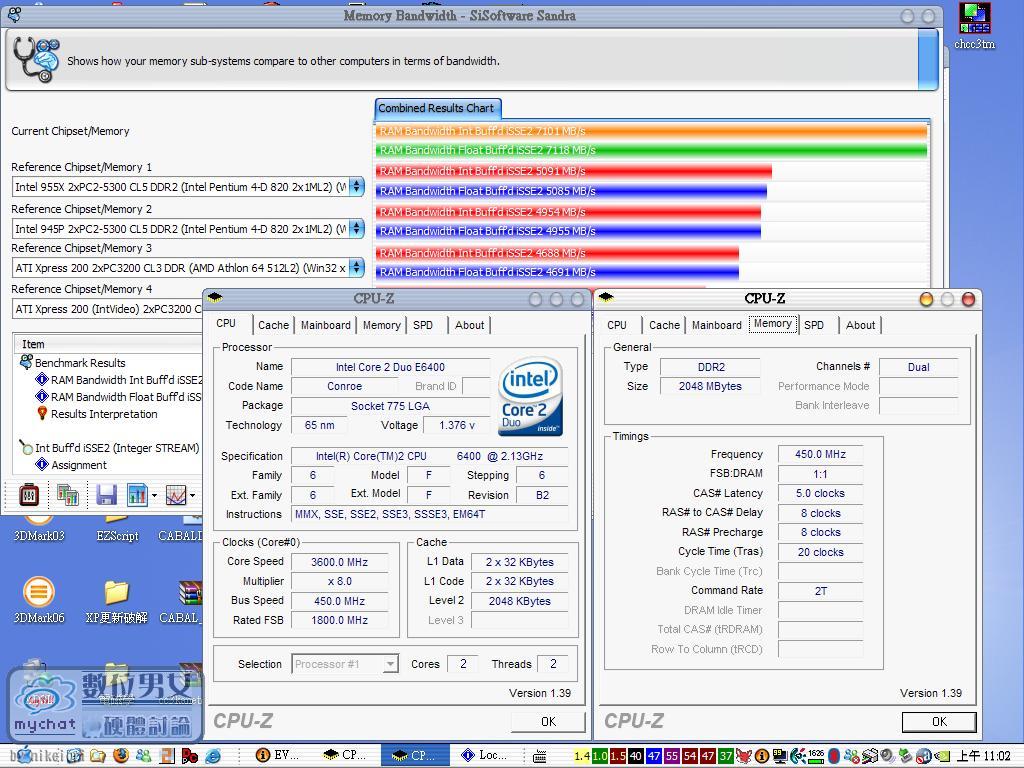Click the Reference Chipset/Memory 4 combo box
This screenshot has width=1024, height=768.
tap(108, 309)
